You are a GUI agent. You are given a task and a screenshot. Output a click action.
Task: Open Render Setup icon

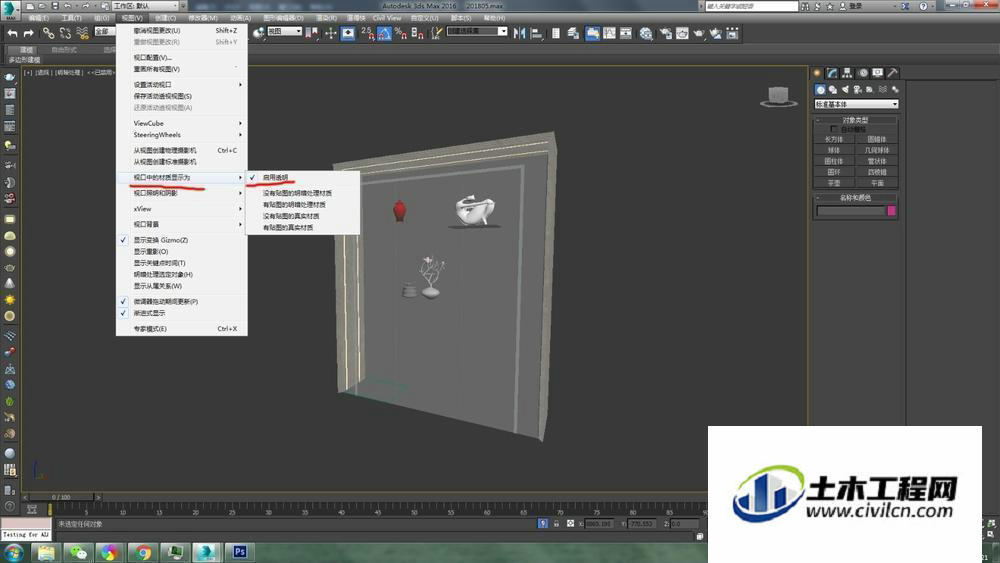(x=665, y=33)
